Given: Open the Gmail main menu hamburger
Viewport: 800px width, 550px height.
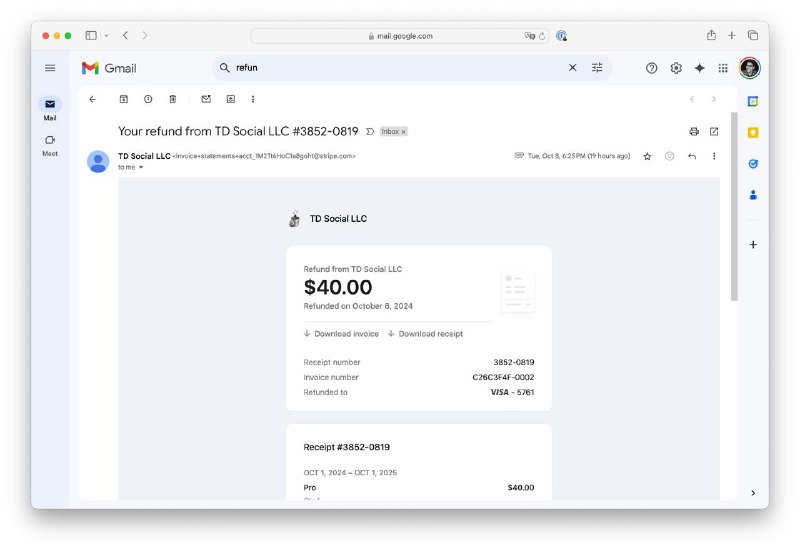Looking at the screenshot, I should (50, 68).
